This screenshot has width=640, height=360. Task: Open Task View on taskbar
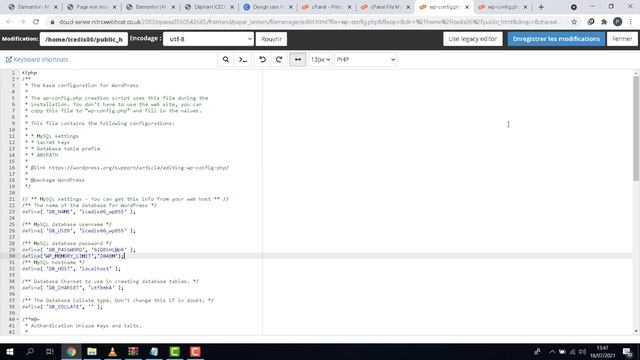point(50,351)
